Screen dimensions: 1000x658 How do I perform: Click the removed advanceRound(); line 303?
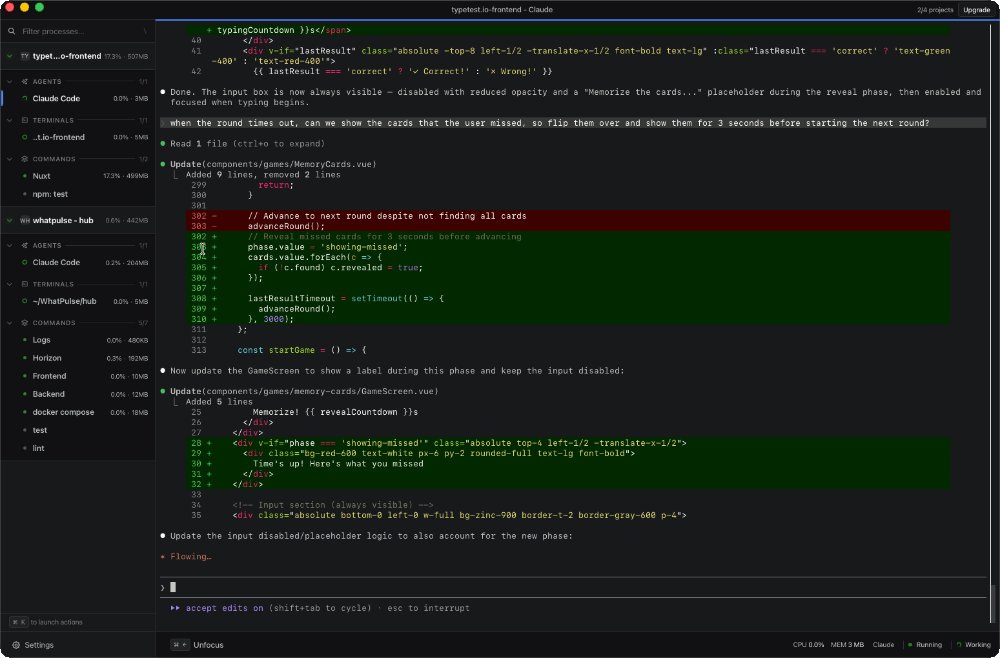click(568, 226)
